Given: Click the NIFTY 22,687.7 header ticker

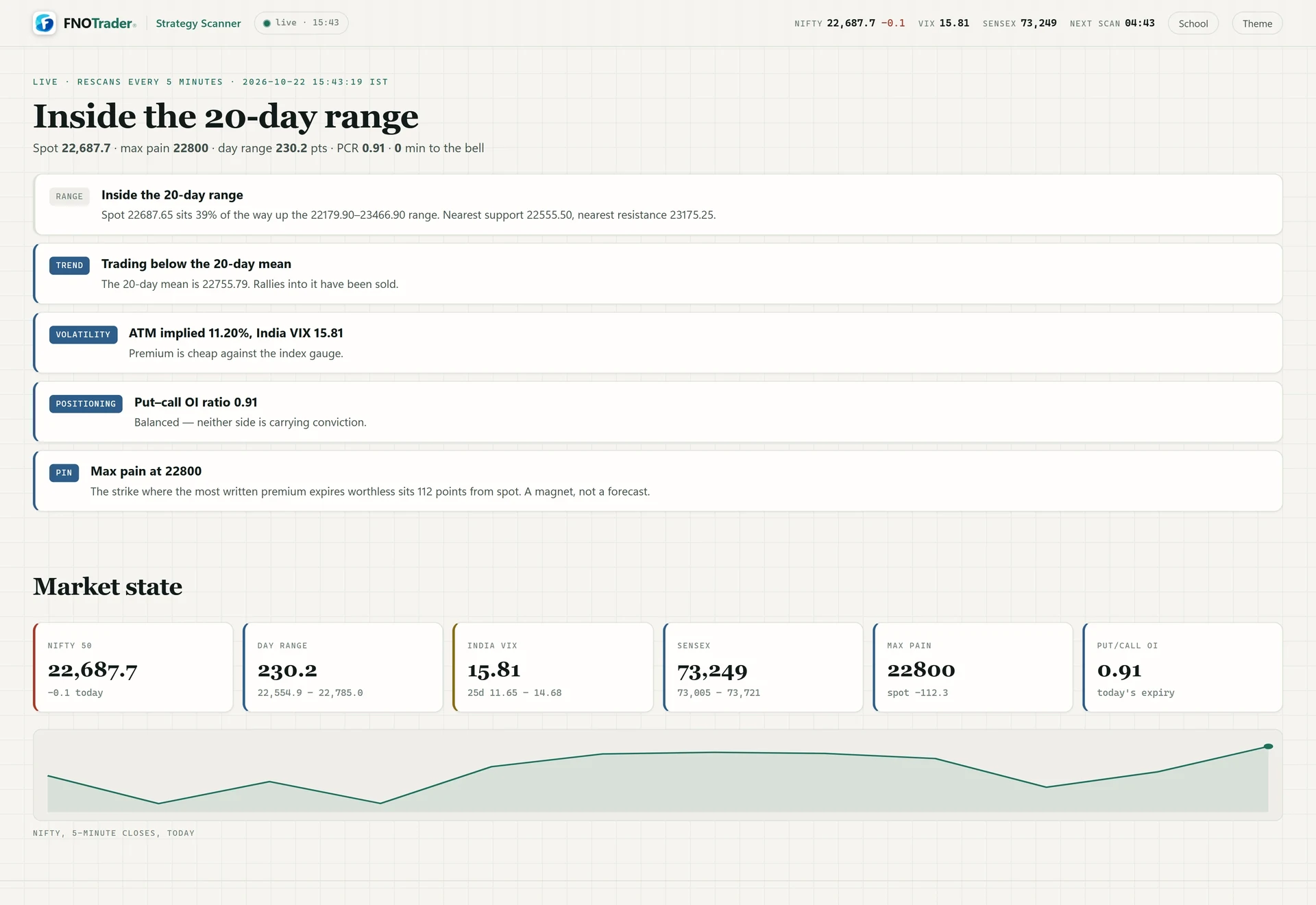Looking at the screenshot, I should click(x=849, y=23).
